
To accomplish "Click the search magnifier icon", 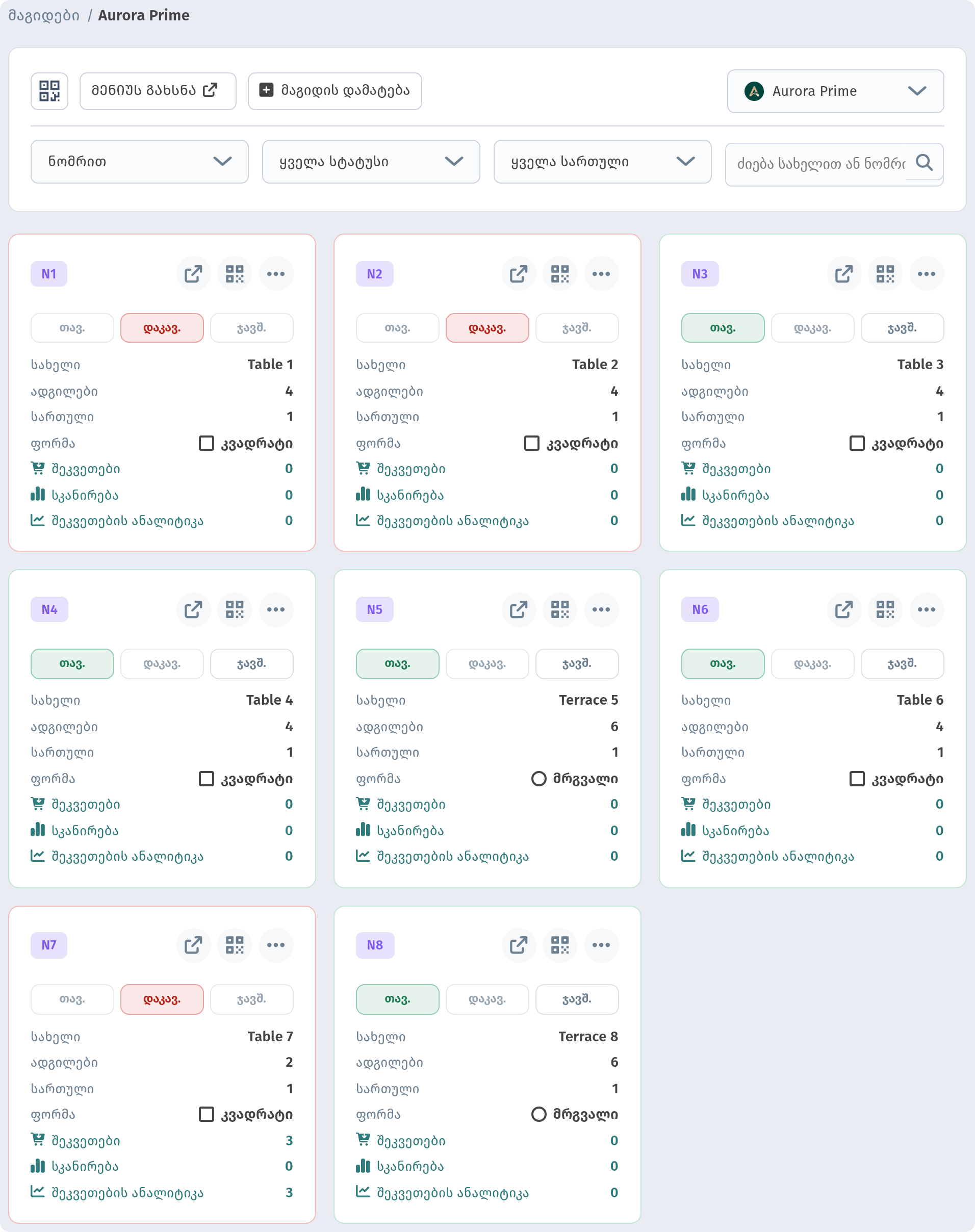I will coord(924,163).
